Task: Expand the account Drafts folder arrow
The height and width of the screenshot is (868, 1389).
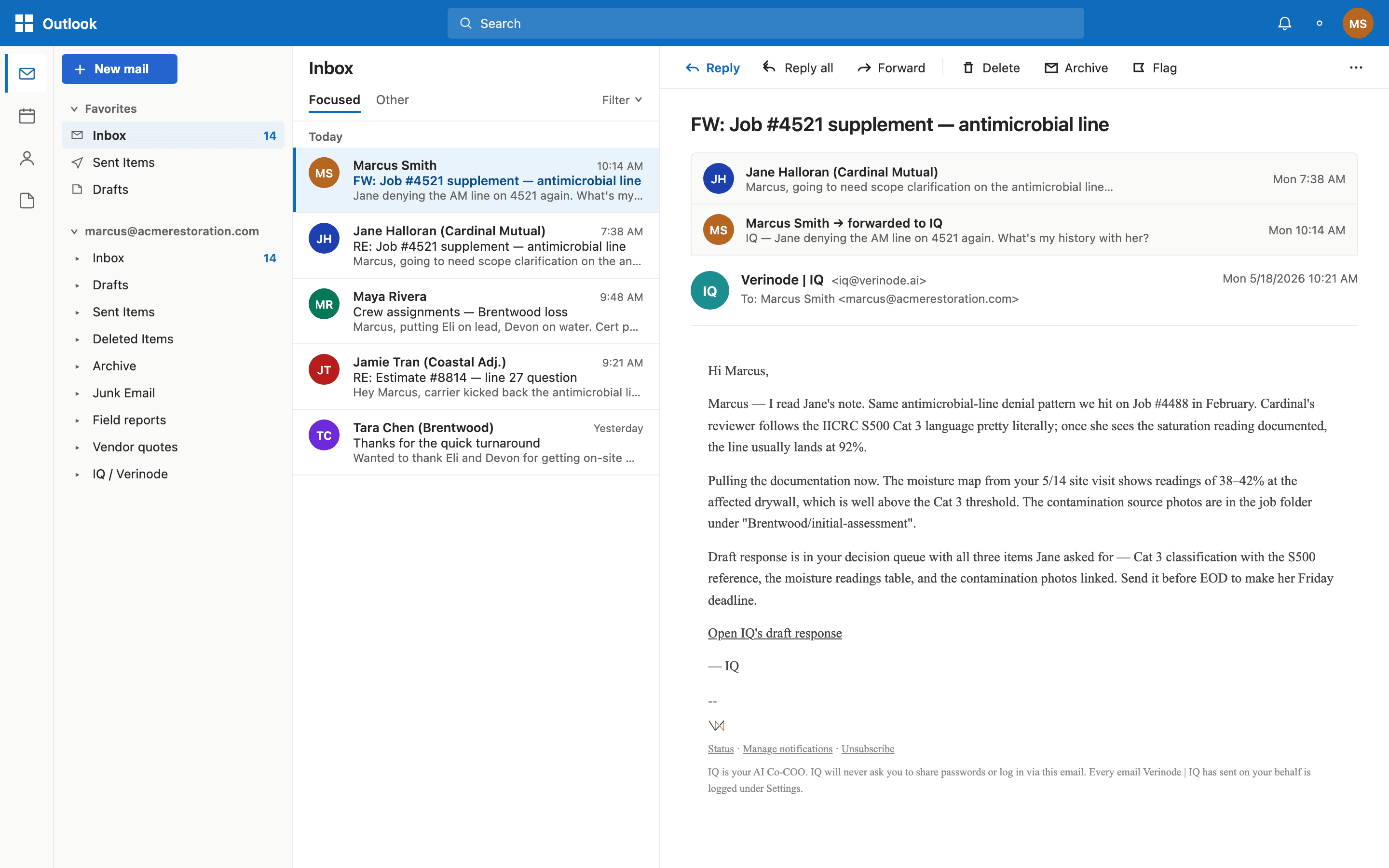Action: (77, 285)
